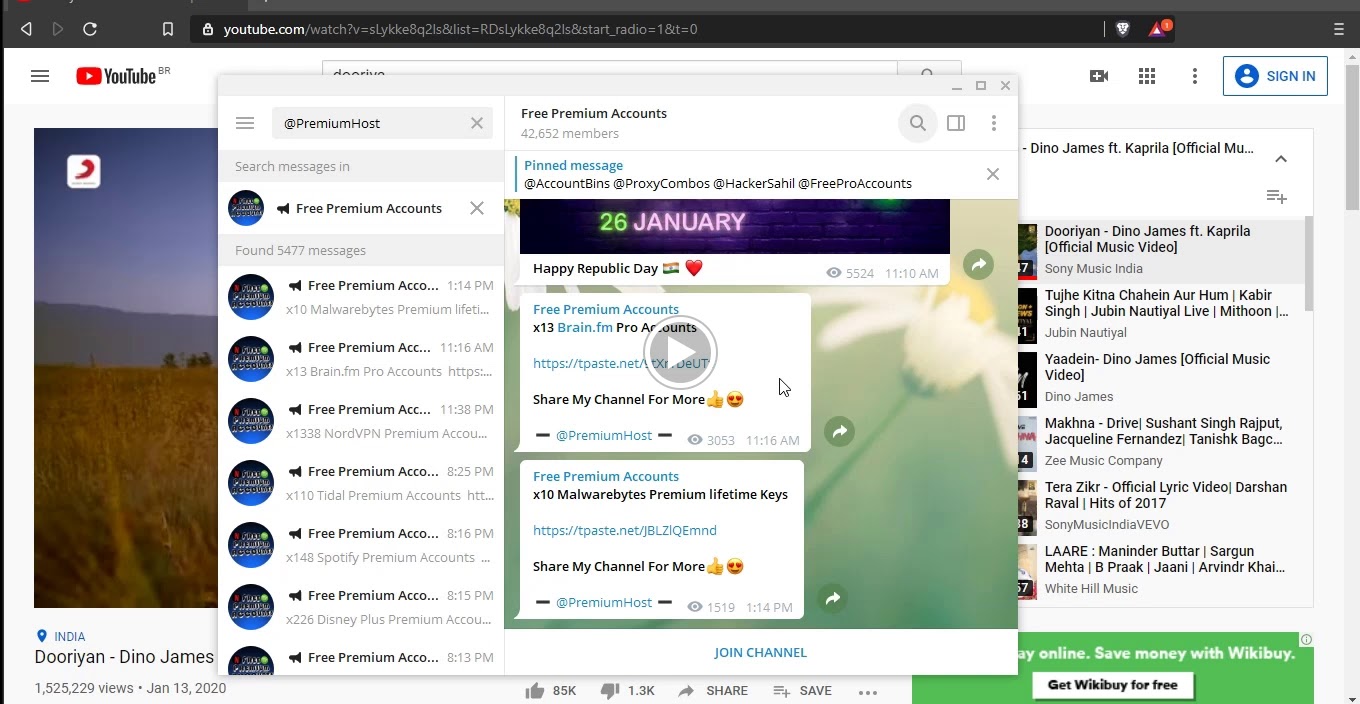Image resolution: width=1360 pixels, height=704 pixels.
Task: Save the Dooriyan video to playlist
Action: (802, 690)
